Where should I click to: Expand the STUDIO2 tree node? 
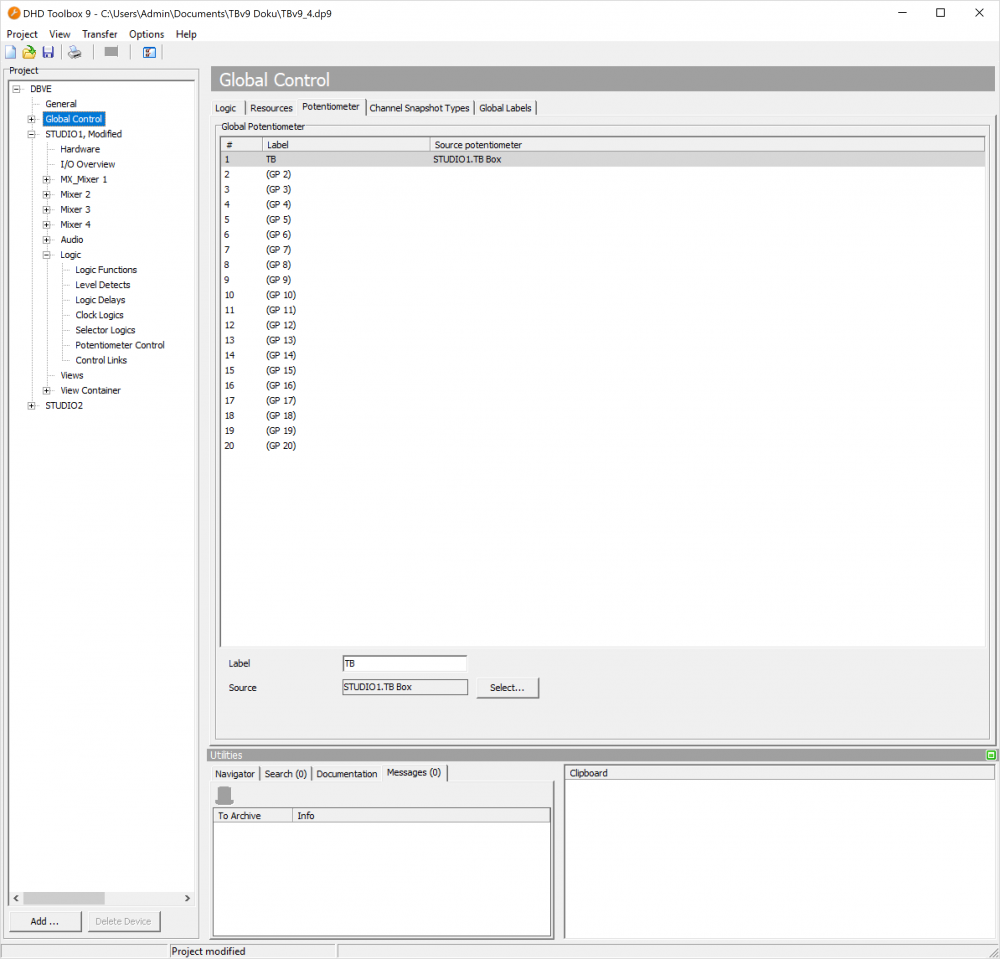(x=32, y=405)
